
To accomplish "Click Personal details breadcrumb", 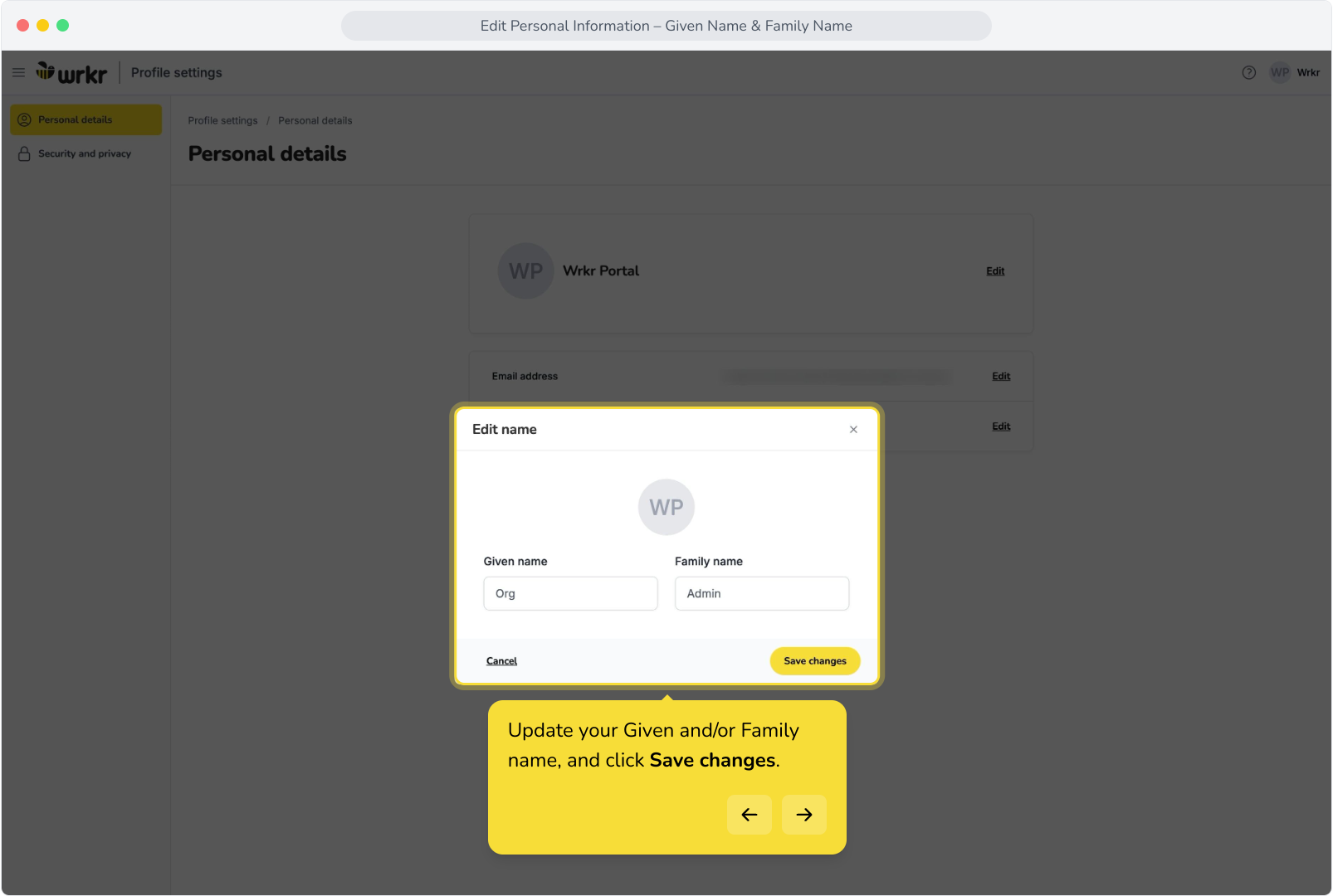I will point(315,121).
